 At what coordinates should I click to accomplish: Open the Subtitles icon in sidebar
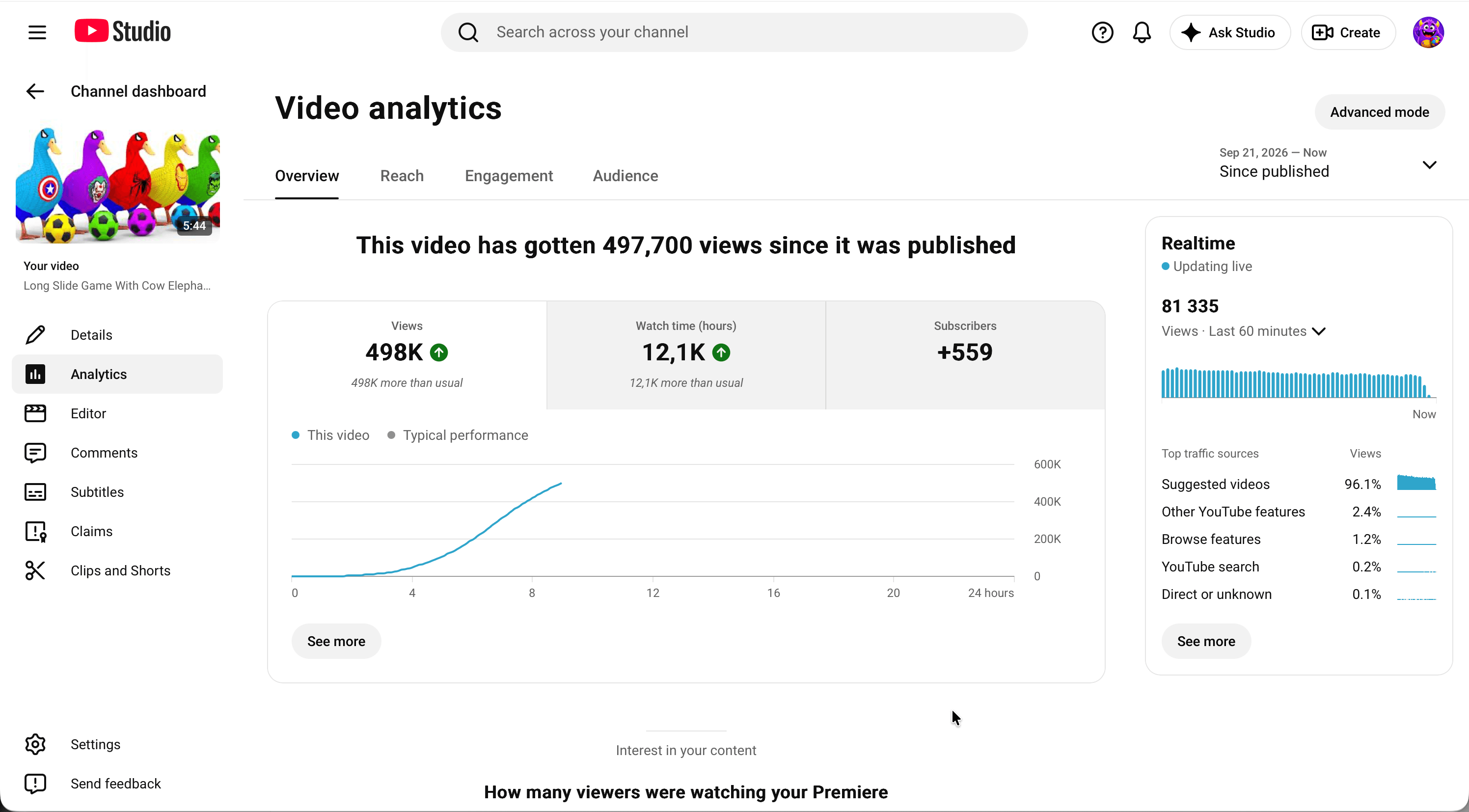(x=35, y=492)
